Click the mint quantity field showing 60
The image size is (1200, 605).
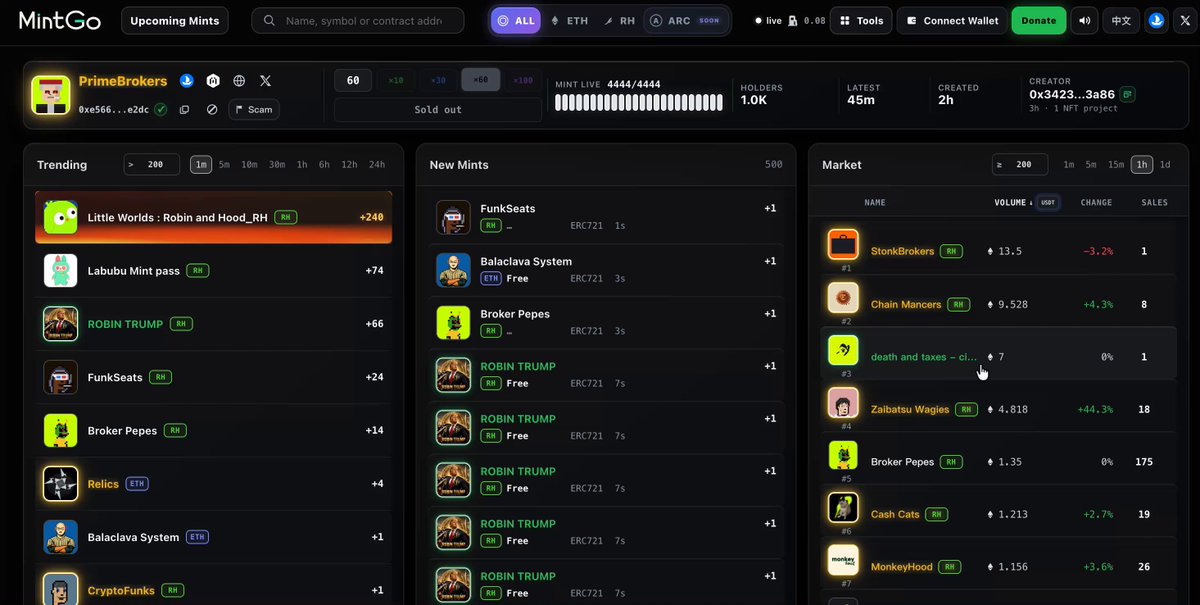pyautogui.click(x=353, y=80)
